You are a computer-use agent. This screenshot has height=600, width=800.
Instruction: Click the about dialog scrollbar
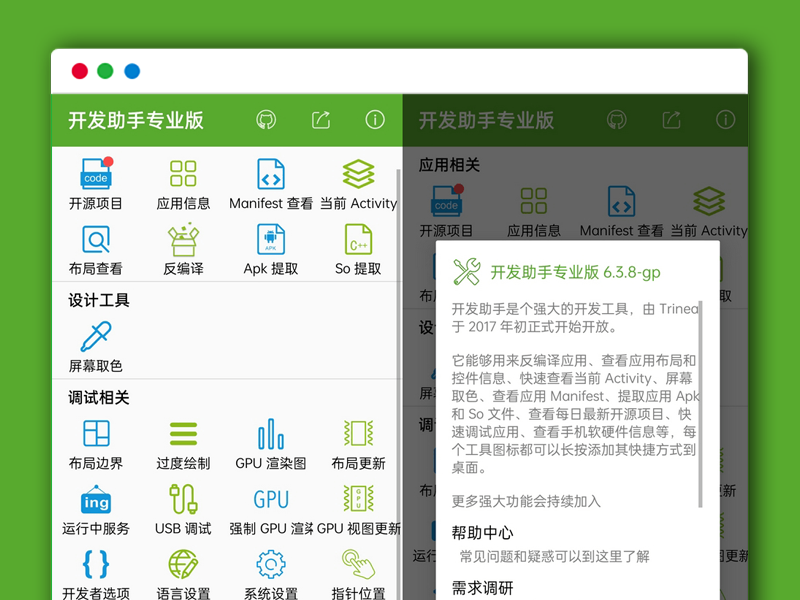(701, 404)
